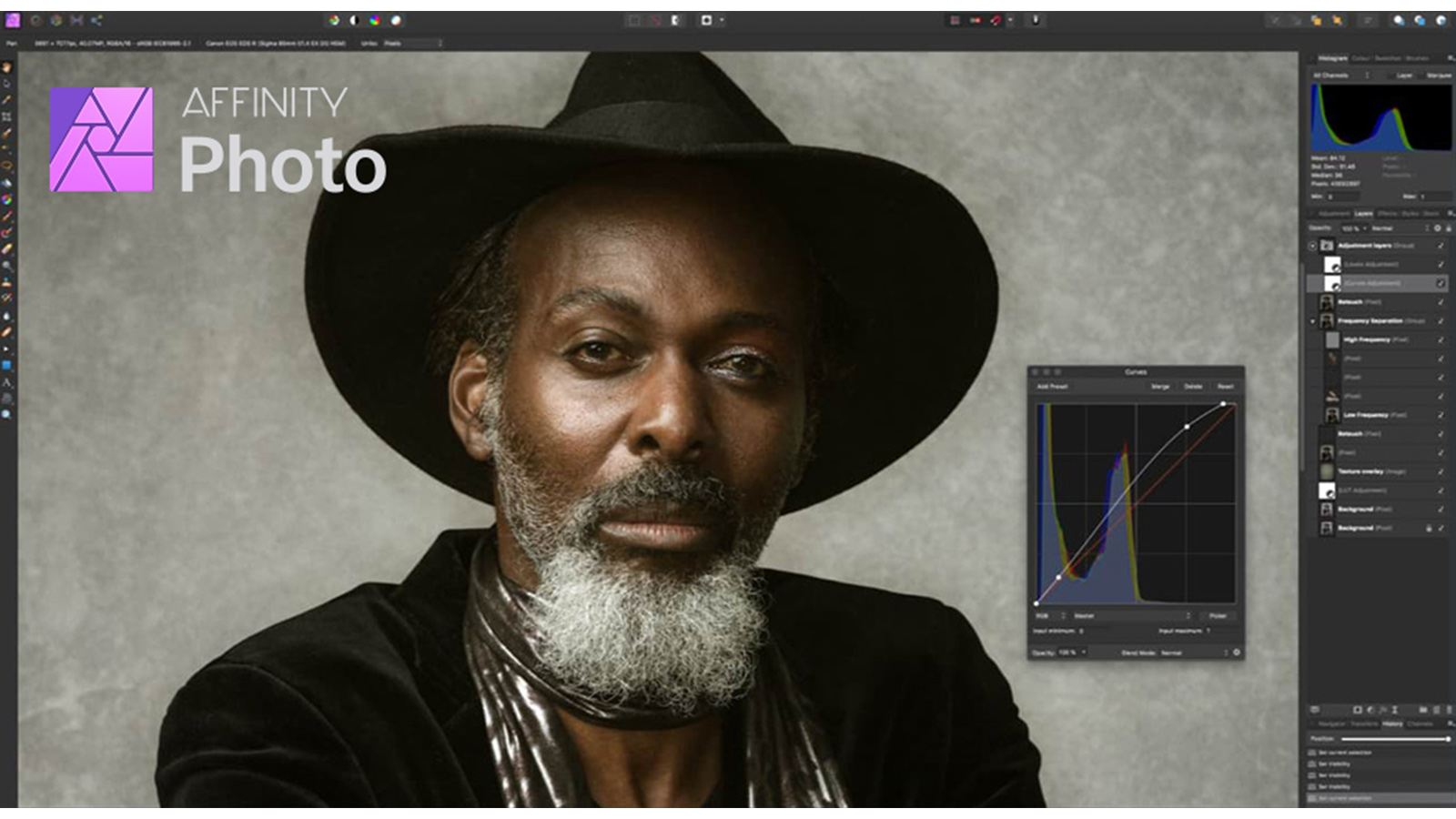Image resolution: width=1456 pixels, height=819 pixels.
Task: Collapse the Frequency Separation group
Action: click(x=1312, y=320)
